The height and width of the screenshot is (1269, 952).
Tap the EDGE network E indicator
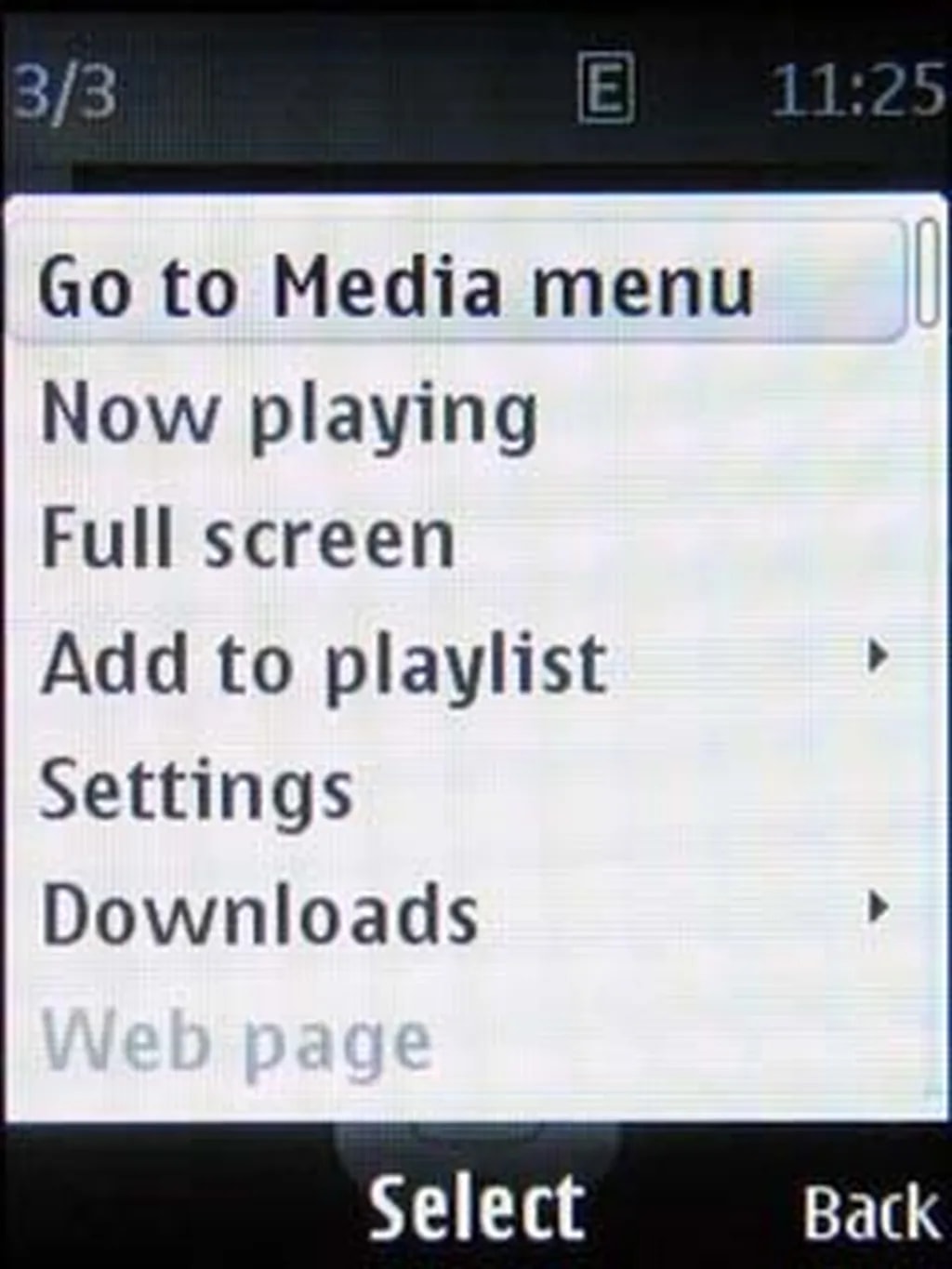tap(606, 89)
